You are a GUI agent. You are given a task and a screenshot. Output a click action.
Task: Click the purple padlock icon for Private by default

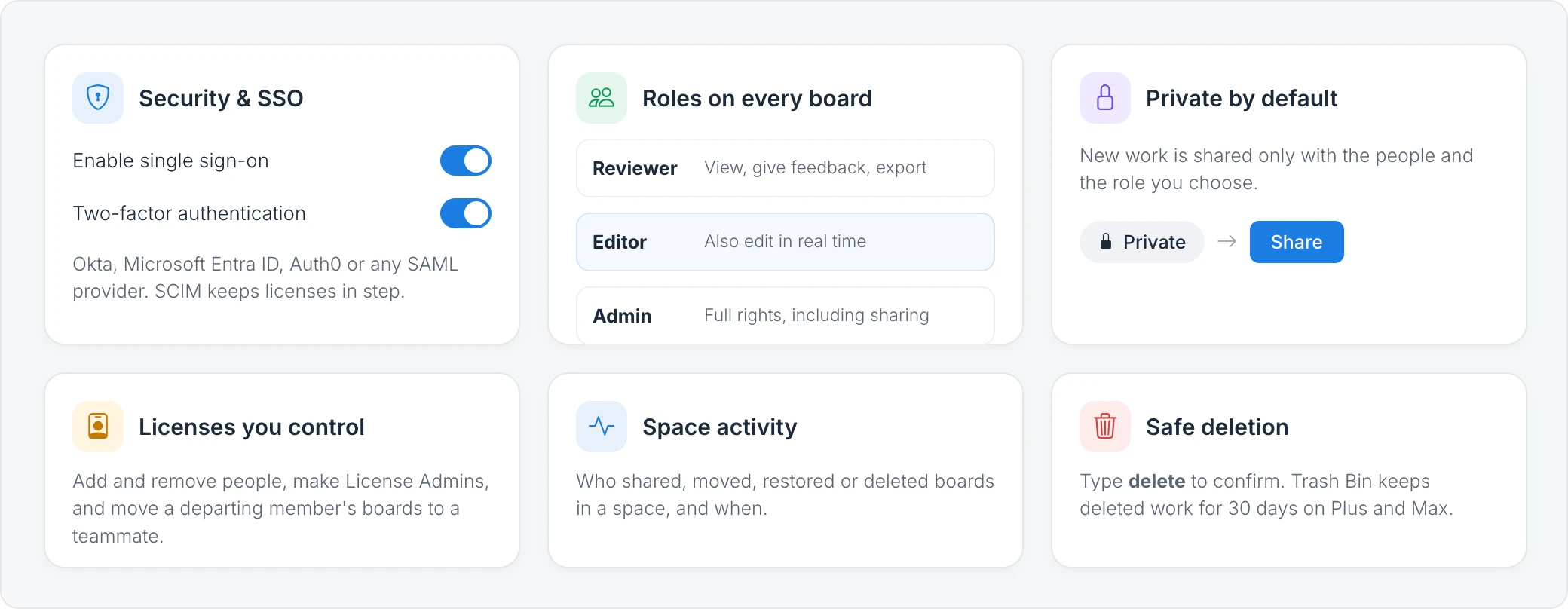tap(1105, 98)
